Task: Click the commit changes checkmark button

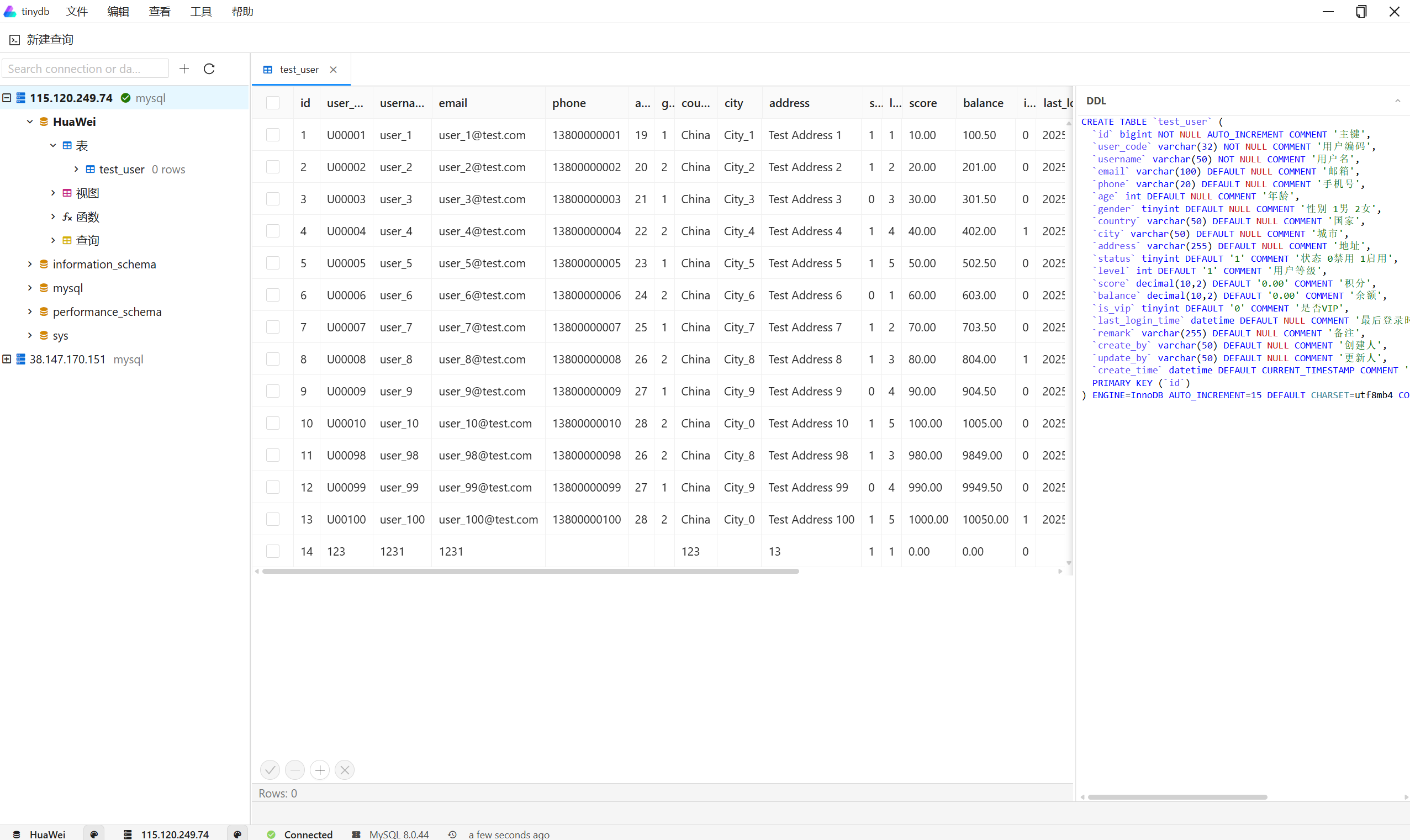Action: 270,770
